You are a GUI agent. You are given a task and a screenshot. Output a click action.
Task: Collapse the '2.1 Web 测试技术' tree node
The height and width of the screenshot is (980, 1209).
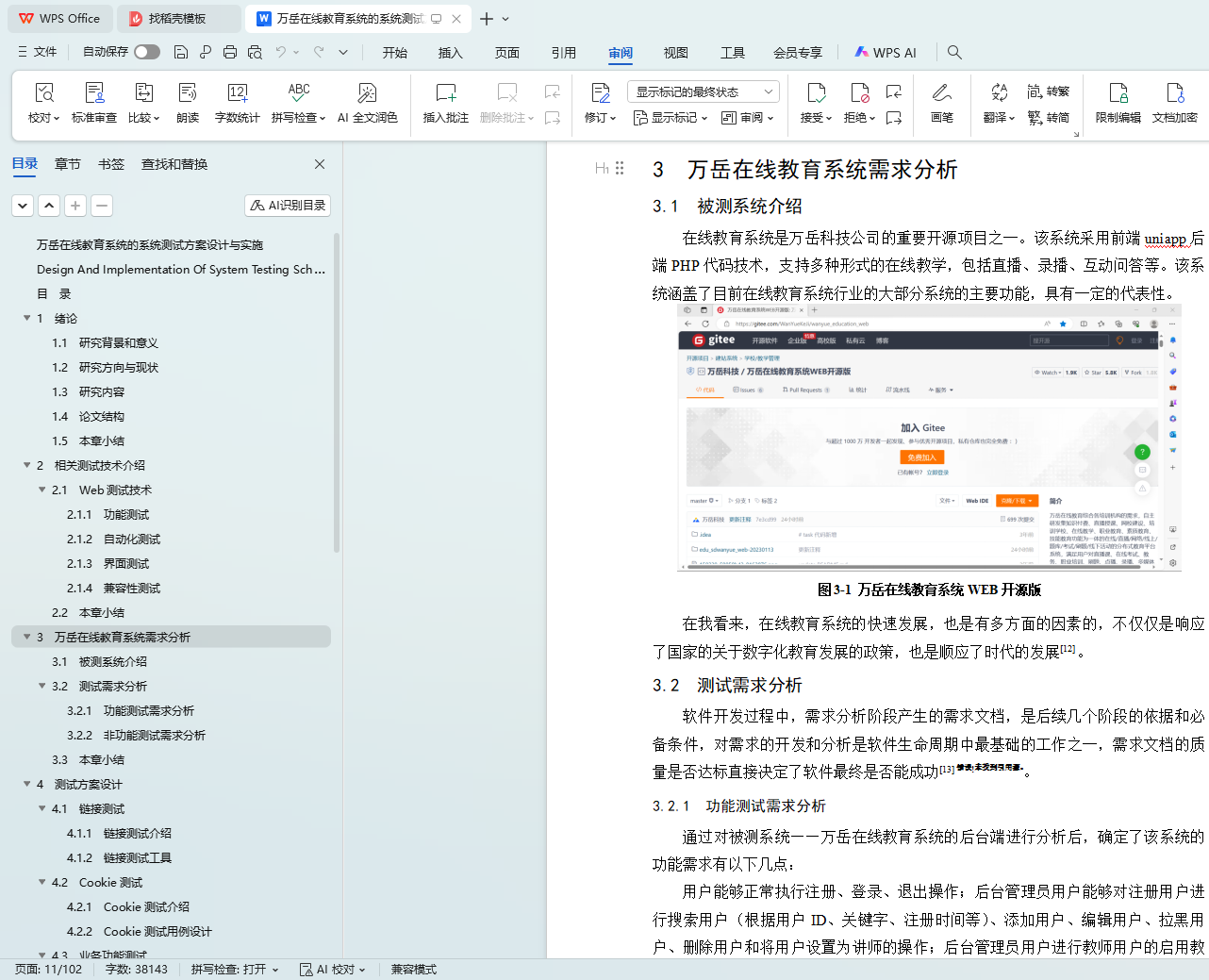tap(42, 490)
